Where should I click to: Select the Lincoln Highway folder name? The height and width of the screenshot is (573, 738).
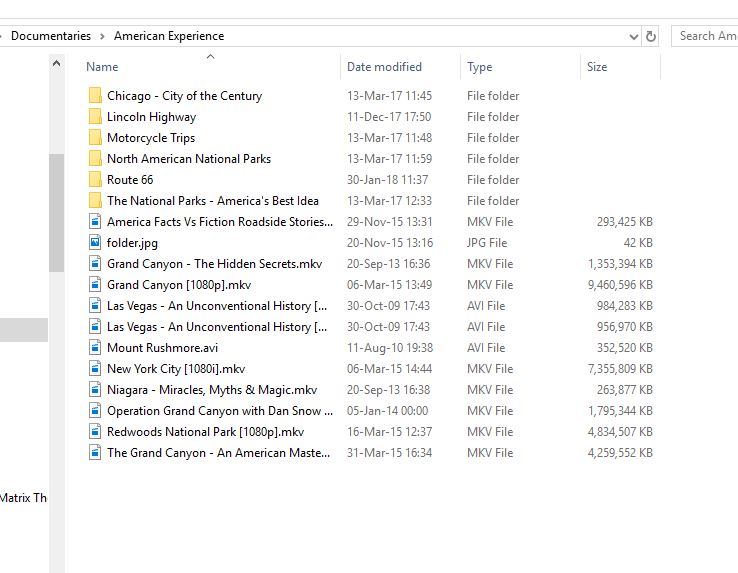(152, 117)
